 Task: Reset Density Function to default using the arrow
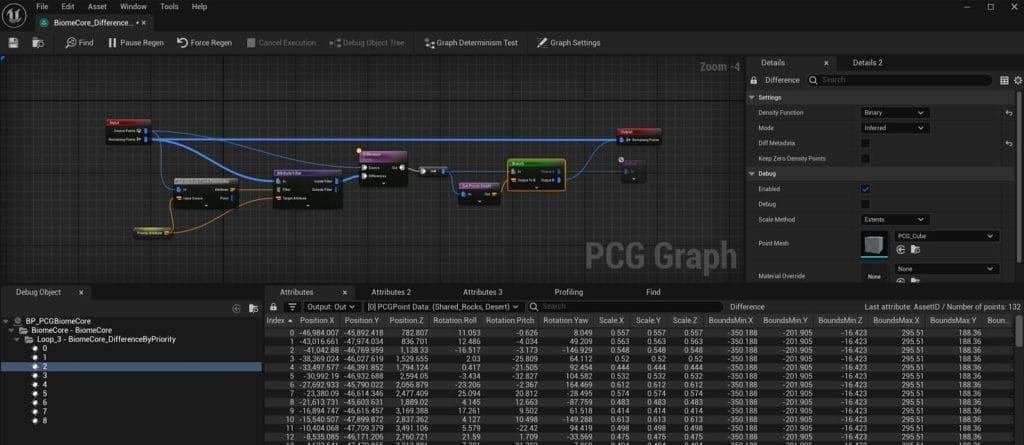point(1009,113)
